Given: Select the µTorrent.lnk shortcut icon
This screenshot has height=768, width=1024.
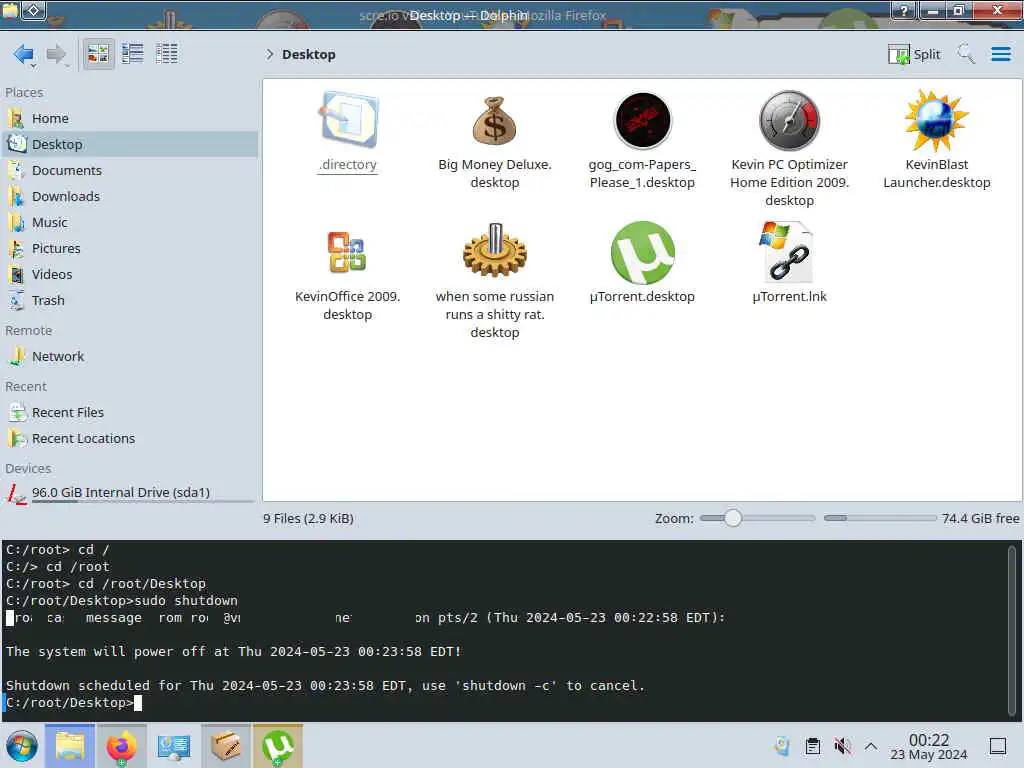Looking at the screenshot, I should pos(788,252).
